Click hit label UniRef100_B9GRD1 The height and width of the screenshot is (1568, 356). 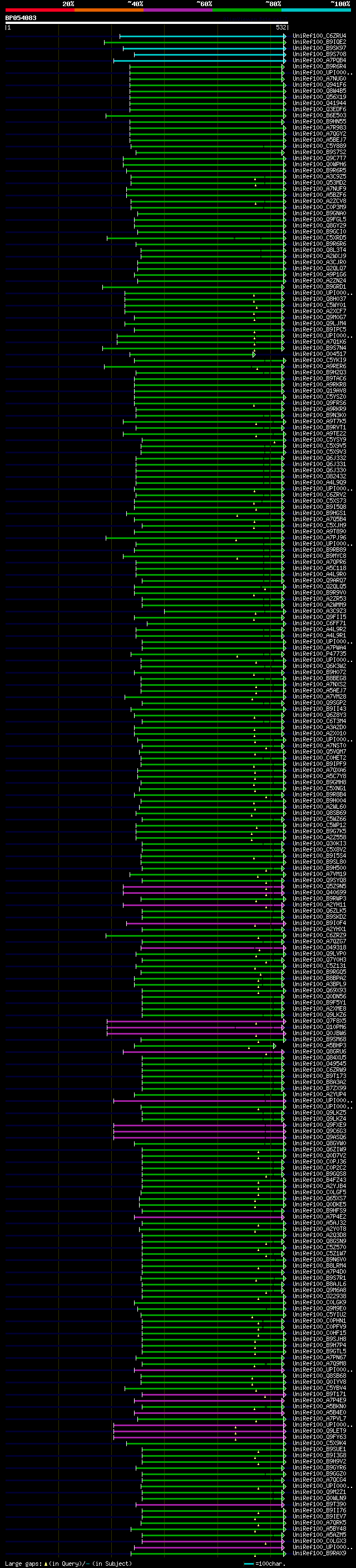[x=319, y=286]
